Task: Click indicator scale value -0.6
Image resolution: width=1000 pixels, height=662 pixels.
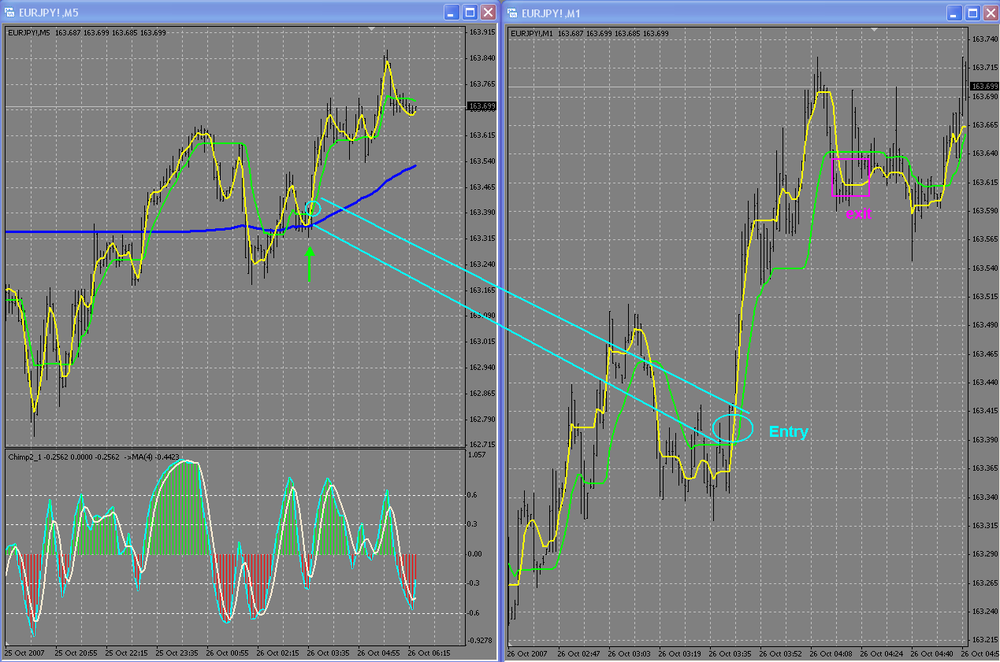Action: pos(473,613)
